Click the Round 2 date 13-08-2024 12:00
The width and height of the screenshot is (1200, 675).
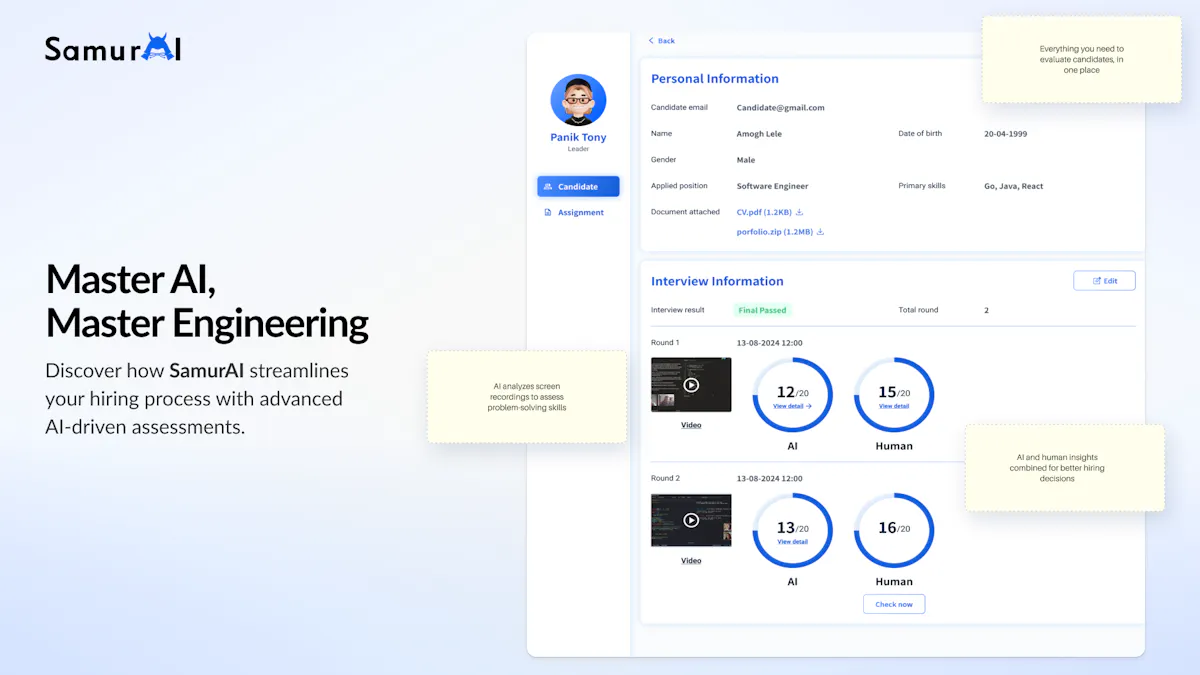770,479
